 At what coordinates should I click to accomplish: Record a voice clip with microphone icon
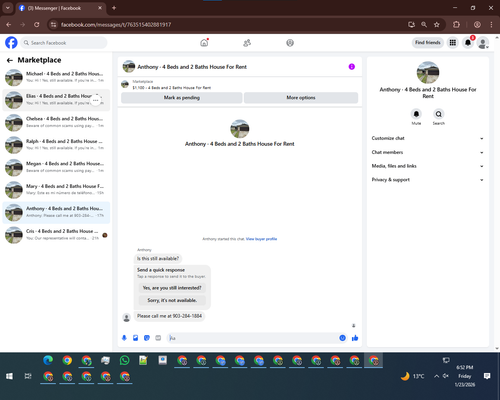coord(124,338)
